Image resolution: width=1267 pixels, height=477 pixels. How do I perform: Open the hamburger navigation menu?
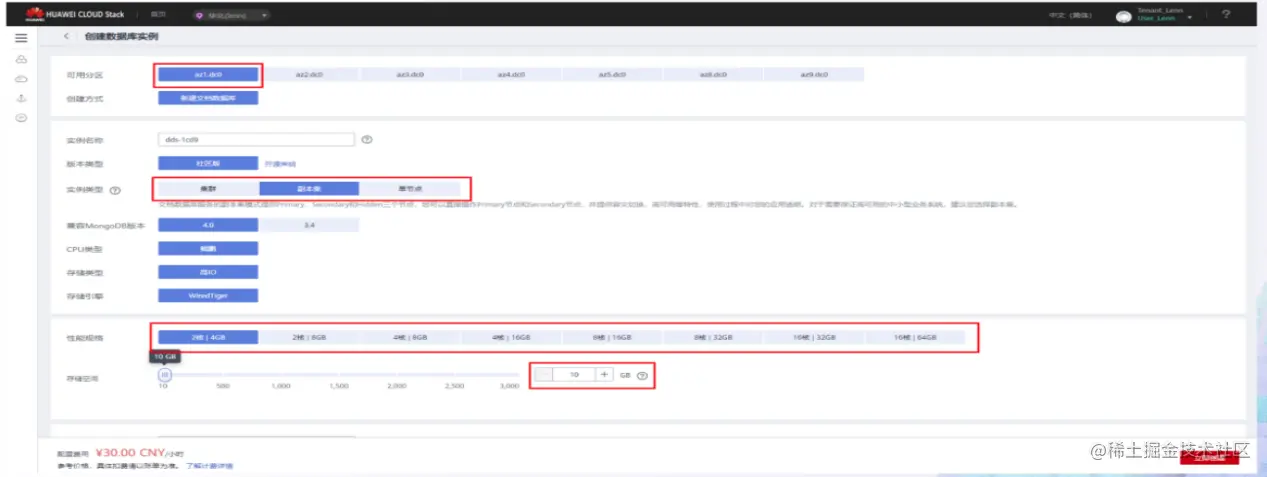coord(20,37)
